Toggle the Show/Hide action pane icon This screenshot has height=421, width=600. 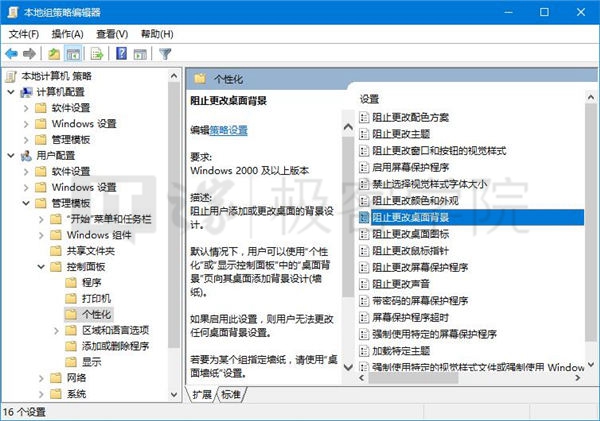point(140,54)
